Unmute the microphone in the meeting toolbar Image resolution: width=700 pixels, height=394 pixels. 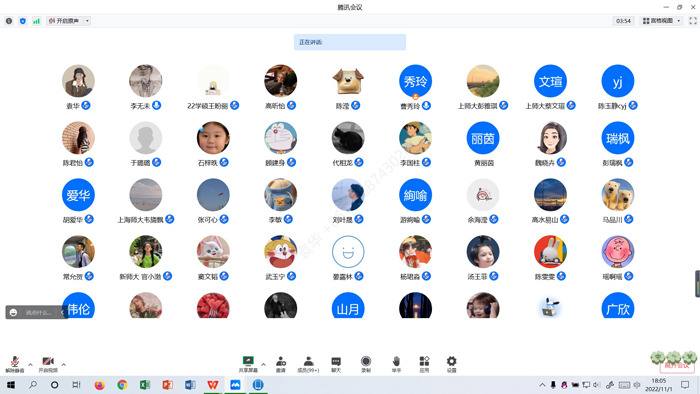15,364
